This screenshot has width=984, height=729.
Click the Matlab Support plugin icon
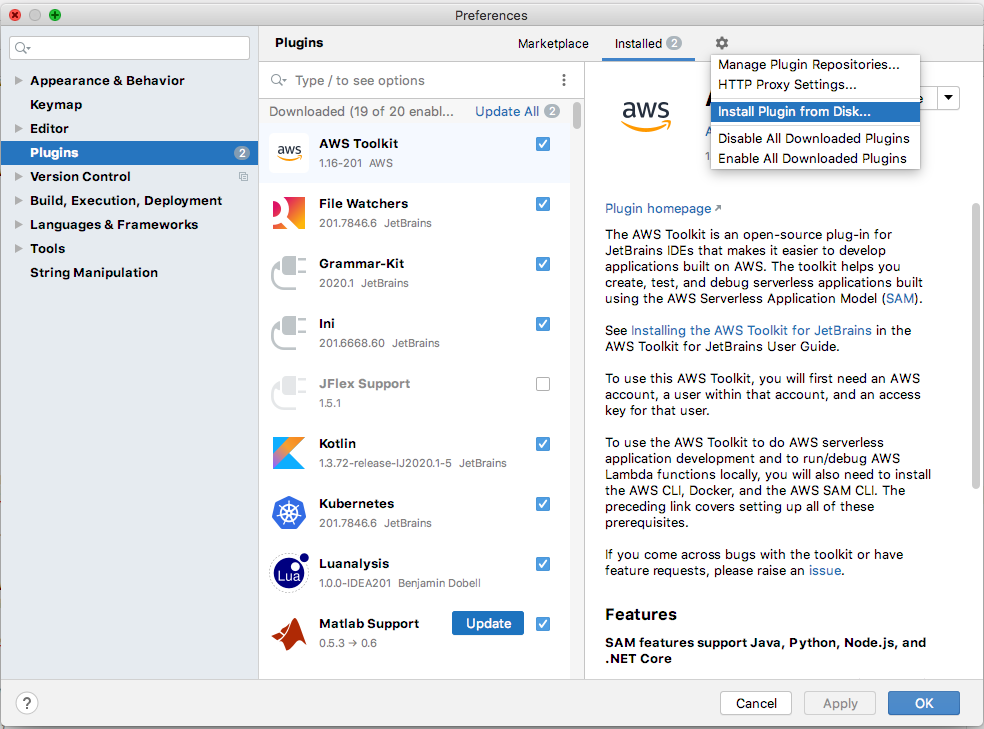(288, 633)
